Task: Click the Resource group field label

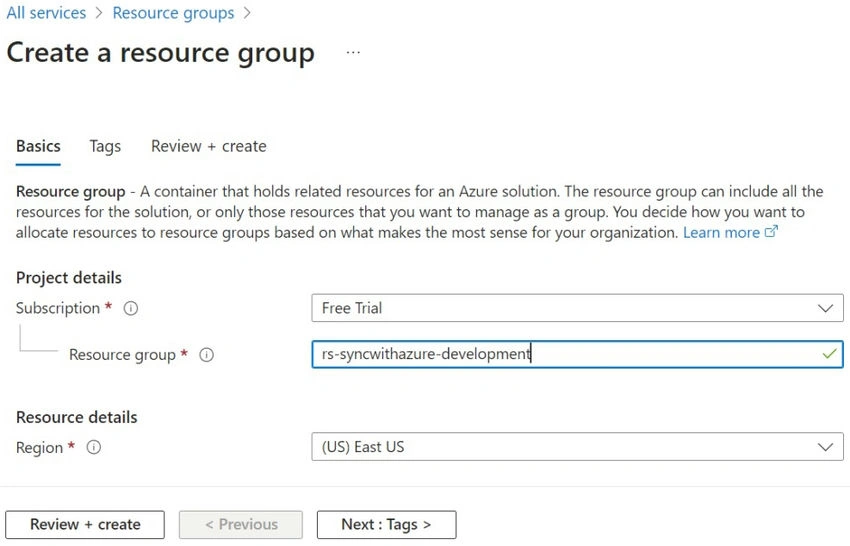Action: tap(123, 355)
